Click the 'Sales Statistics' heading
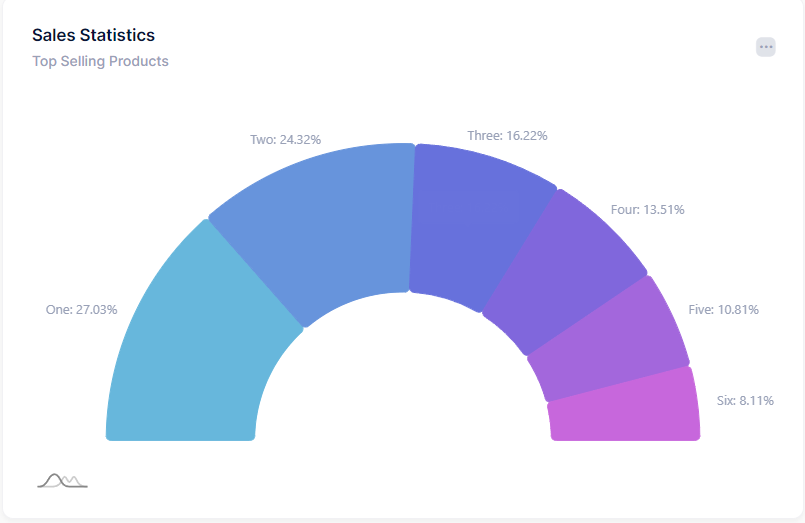Viewport: 805px width, 523px height. coord(93,35)
